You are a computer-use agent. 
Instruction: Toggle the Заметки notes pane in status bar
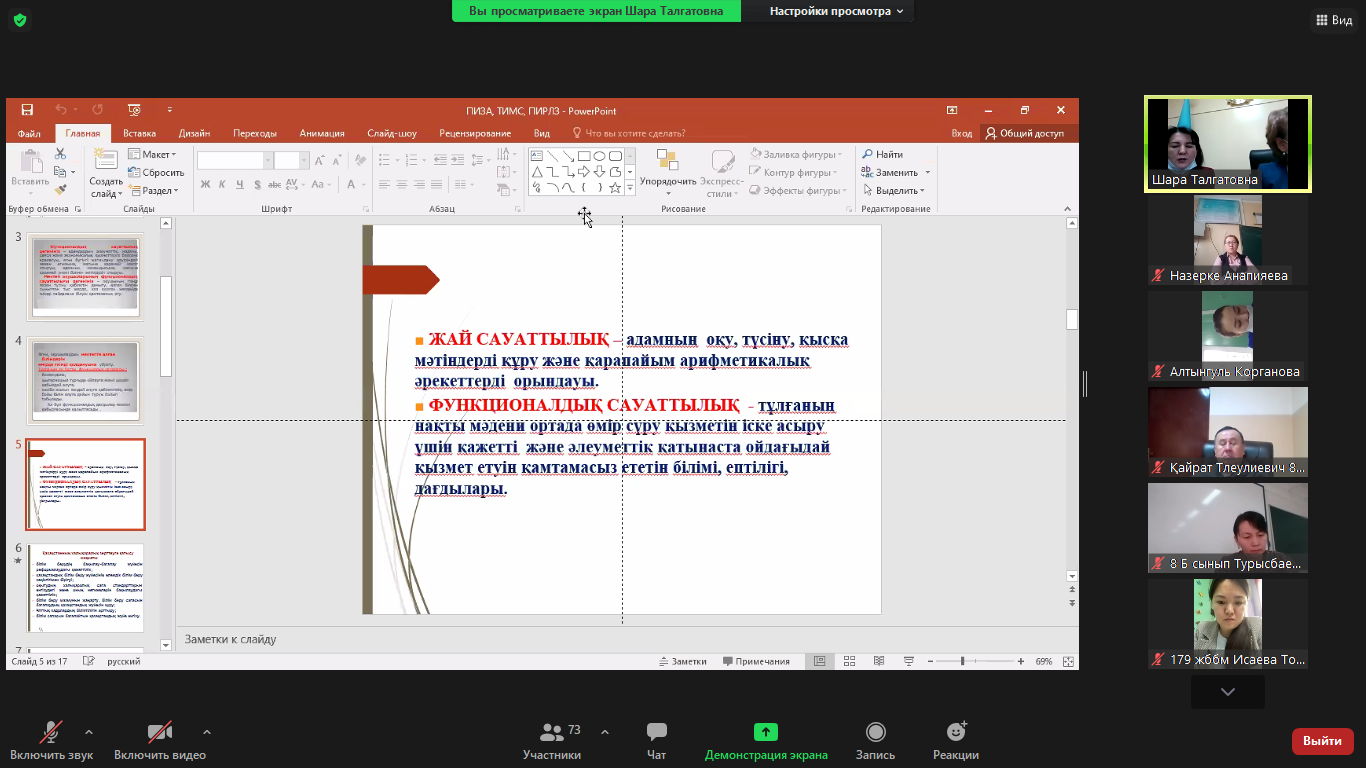pos(682,661)
